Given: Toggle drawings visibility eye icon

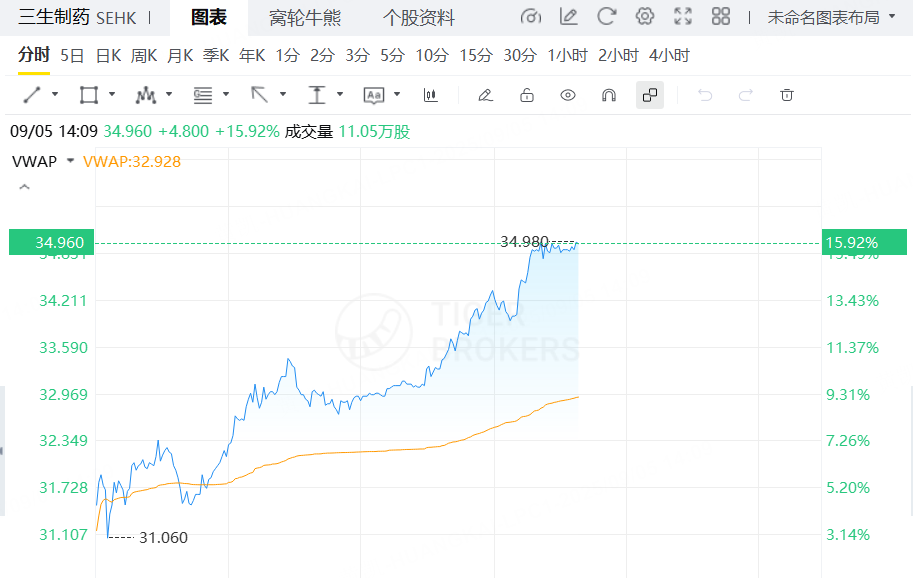Looking at the screenshot, I should (568, 95).
